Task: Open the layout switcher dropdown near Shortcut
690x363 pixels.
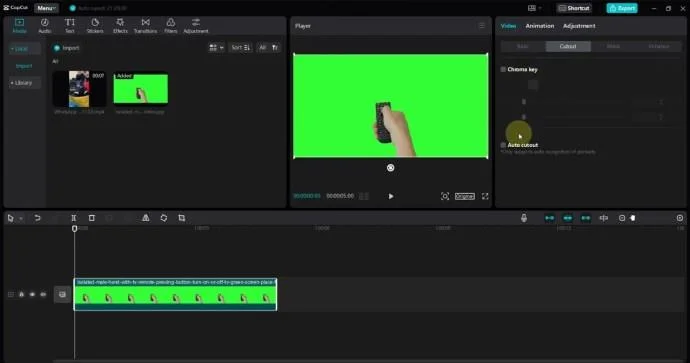Action: point(534,8)
